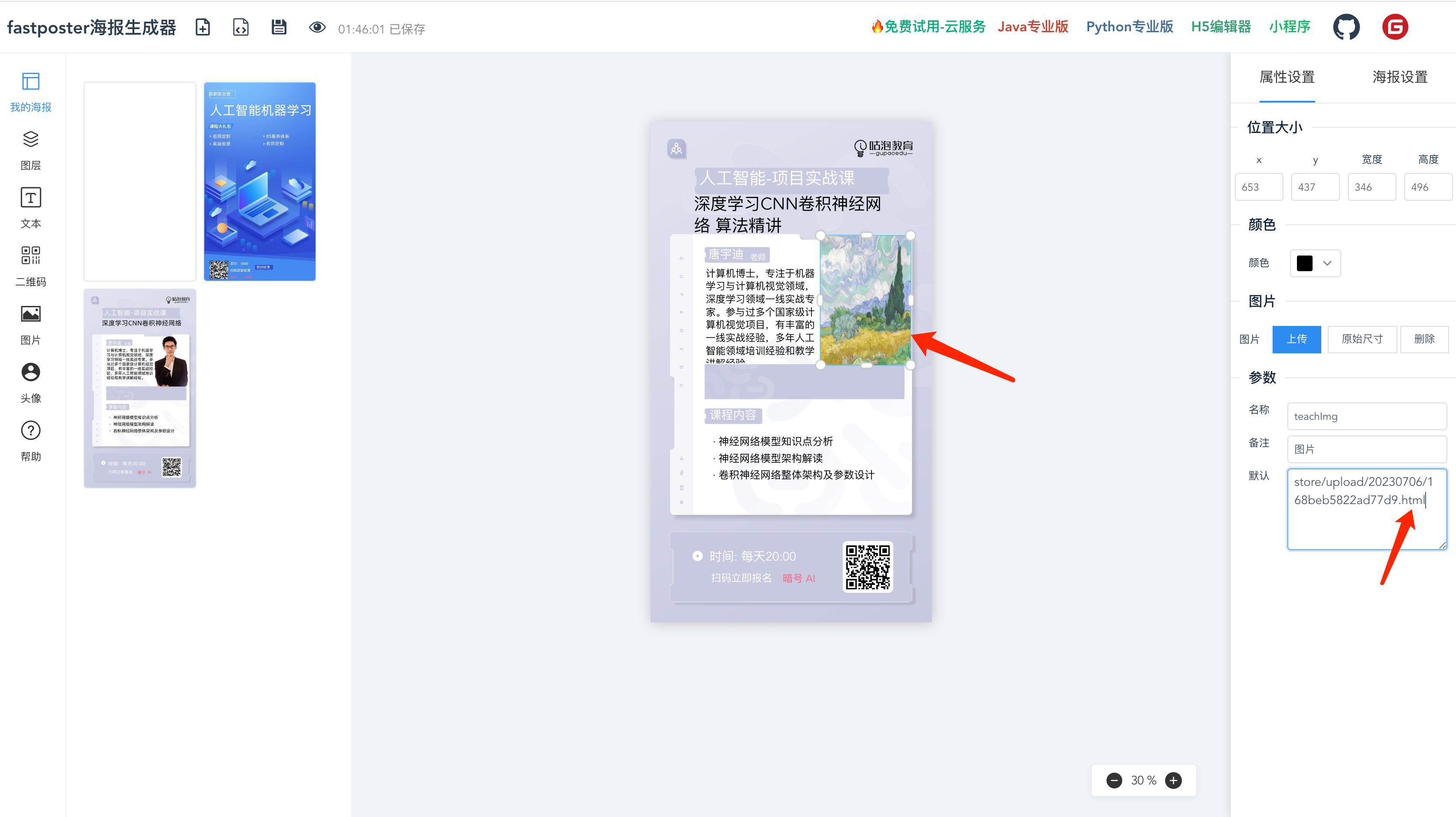Switch to the 属性设置 tab
This screenshot has width=1456, height=817.
coord(1287,77)
